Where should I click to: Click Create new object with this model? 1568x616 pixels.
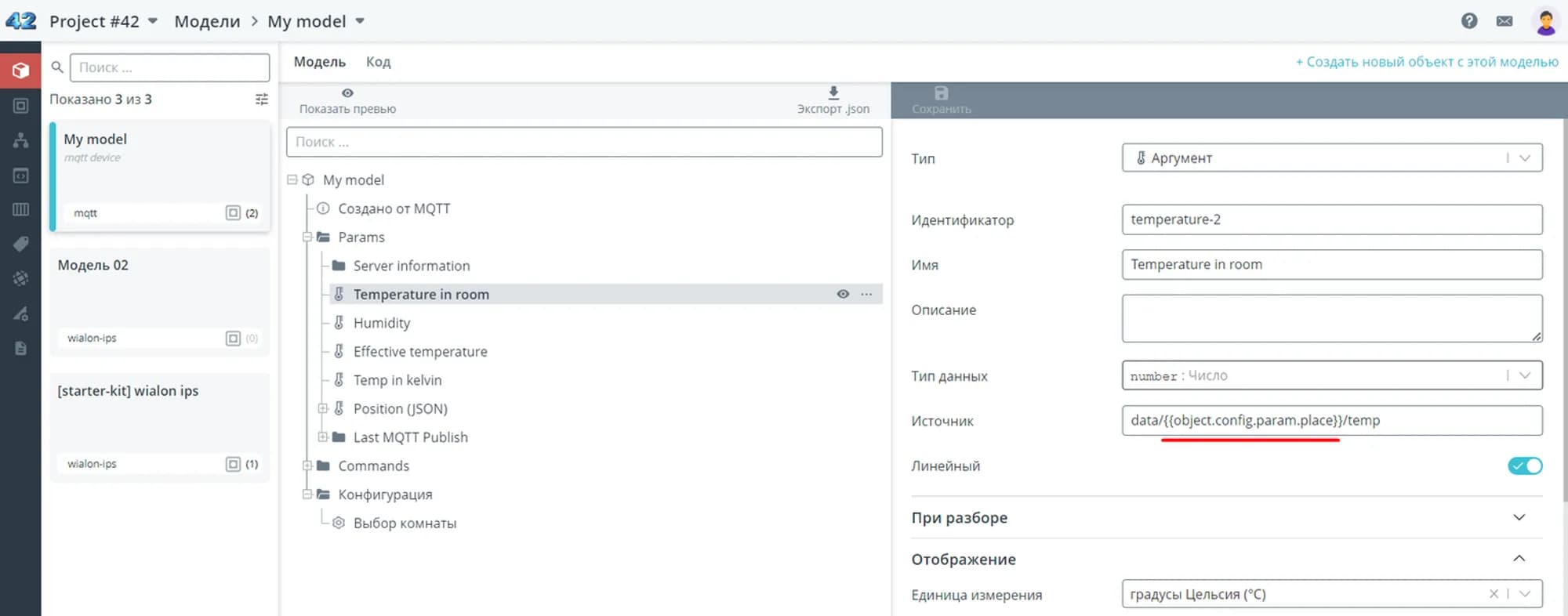1426,62
